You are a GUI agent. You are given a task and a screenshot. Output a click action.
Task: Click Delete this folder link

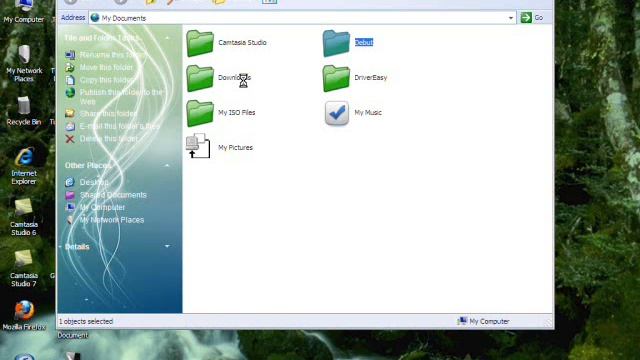(x=109, y=139)
